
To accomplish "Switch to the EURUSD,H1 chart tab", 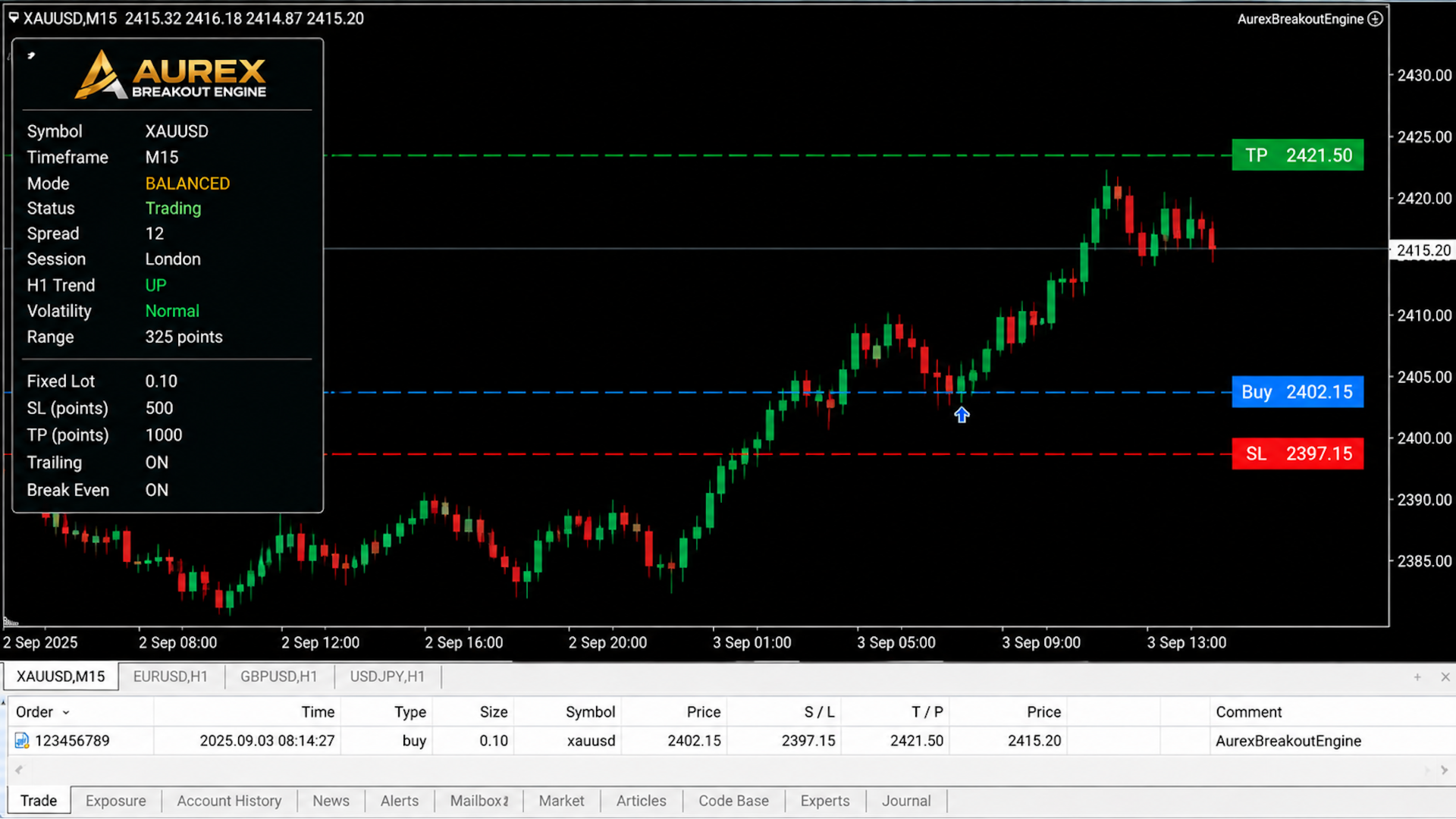I will click(171, 676).
